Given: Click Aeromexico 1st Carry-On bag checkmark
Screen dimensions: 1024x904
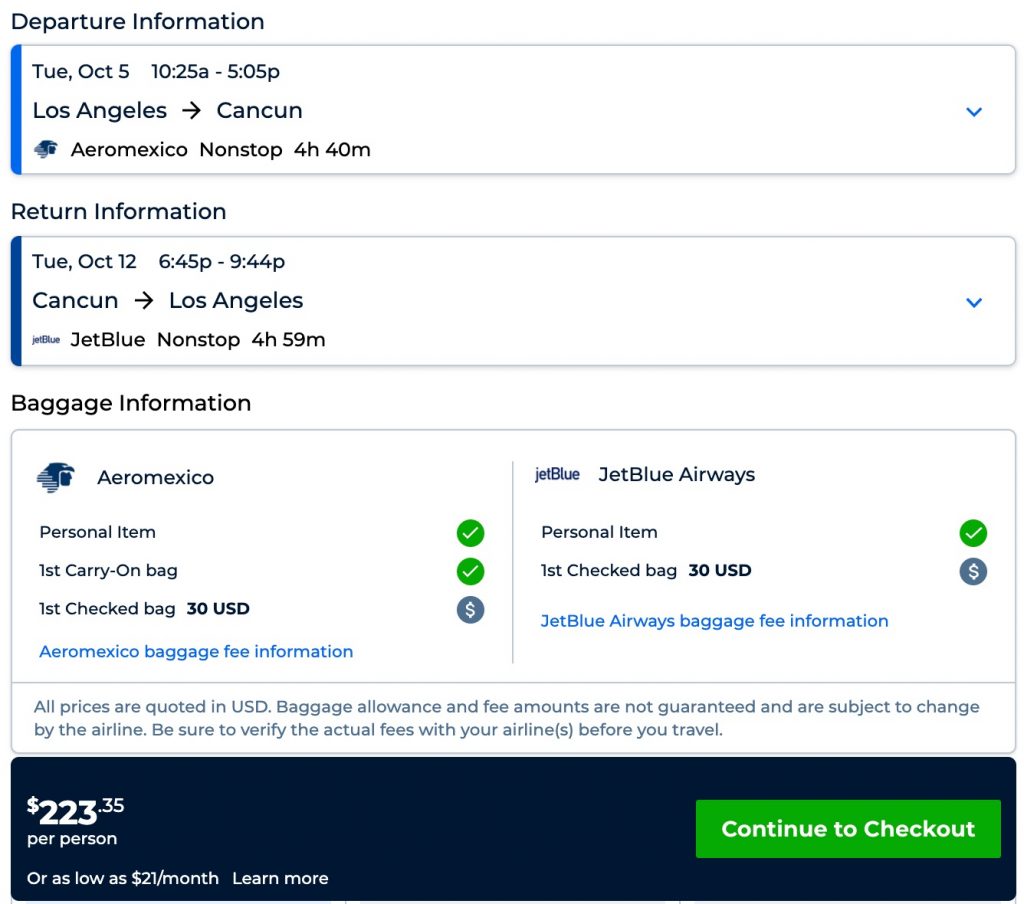Looking at the screenshot, I should pyautogui.click(x=470, y=571).
